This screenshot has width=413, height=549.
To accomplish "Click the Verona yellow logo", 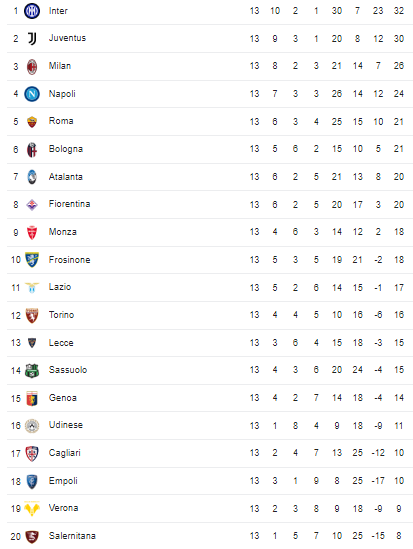I will coord(32,508).
